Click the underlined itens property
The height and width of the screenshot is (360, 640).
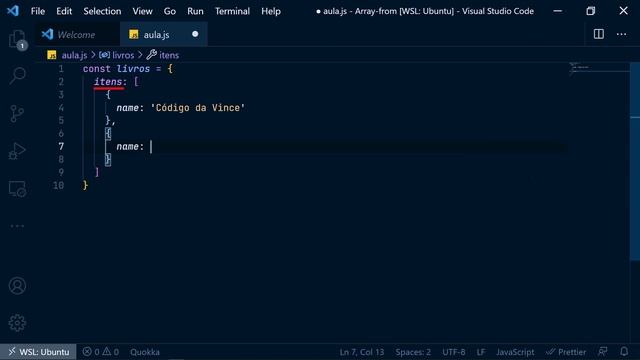(x=108, y=82)
